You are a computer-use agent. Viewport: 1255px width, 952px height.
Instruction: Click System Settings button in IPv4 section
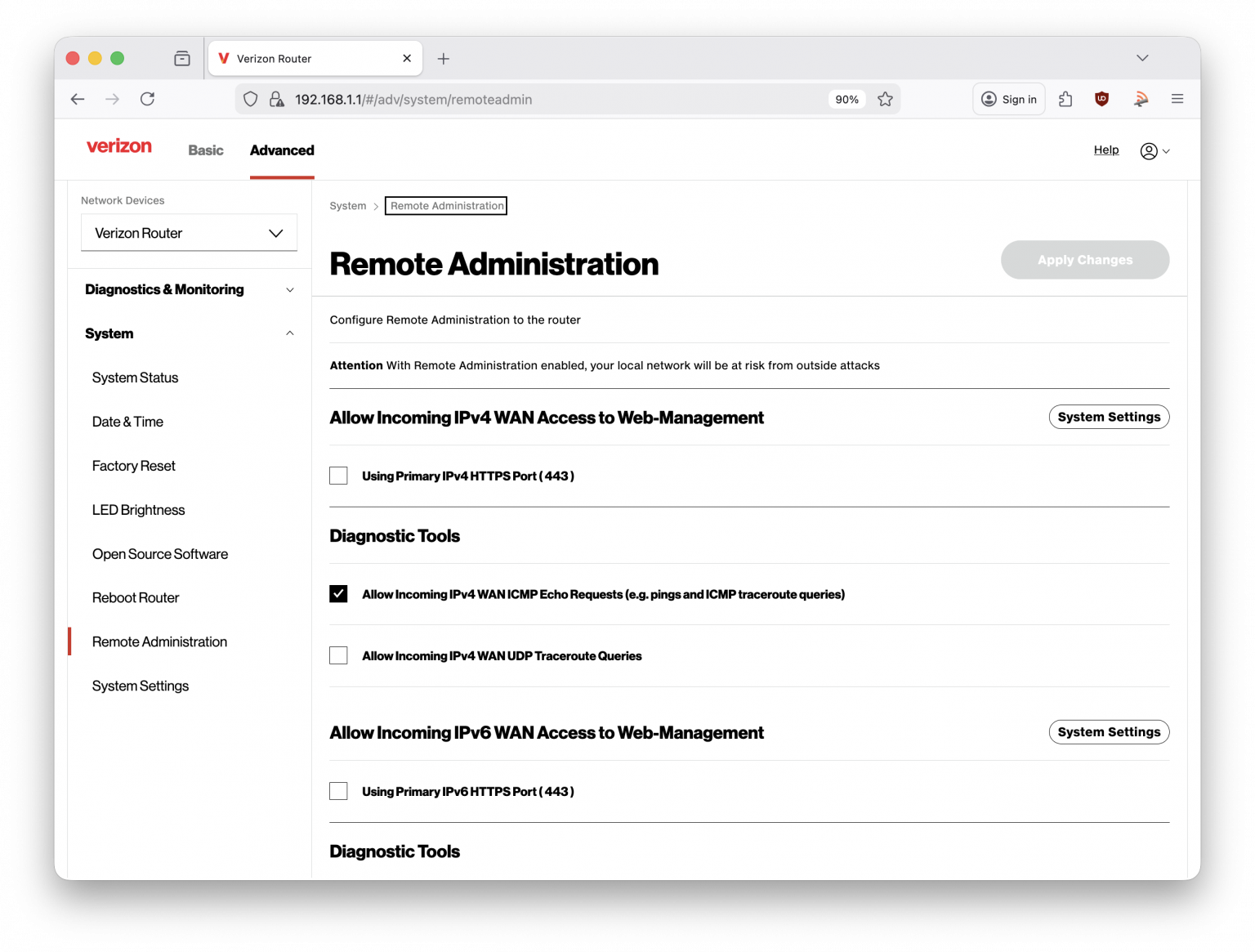(x=1108, y=417)
